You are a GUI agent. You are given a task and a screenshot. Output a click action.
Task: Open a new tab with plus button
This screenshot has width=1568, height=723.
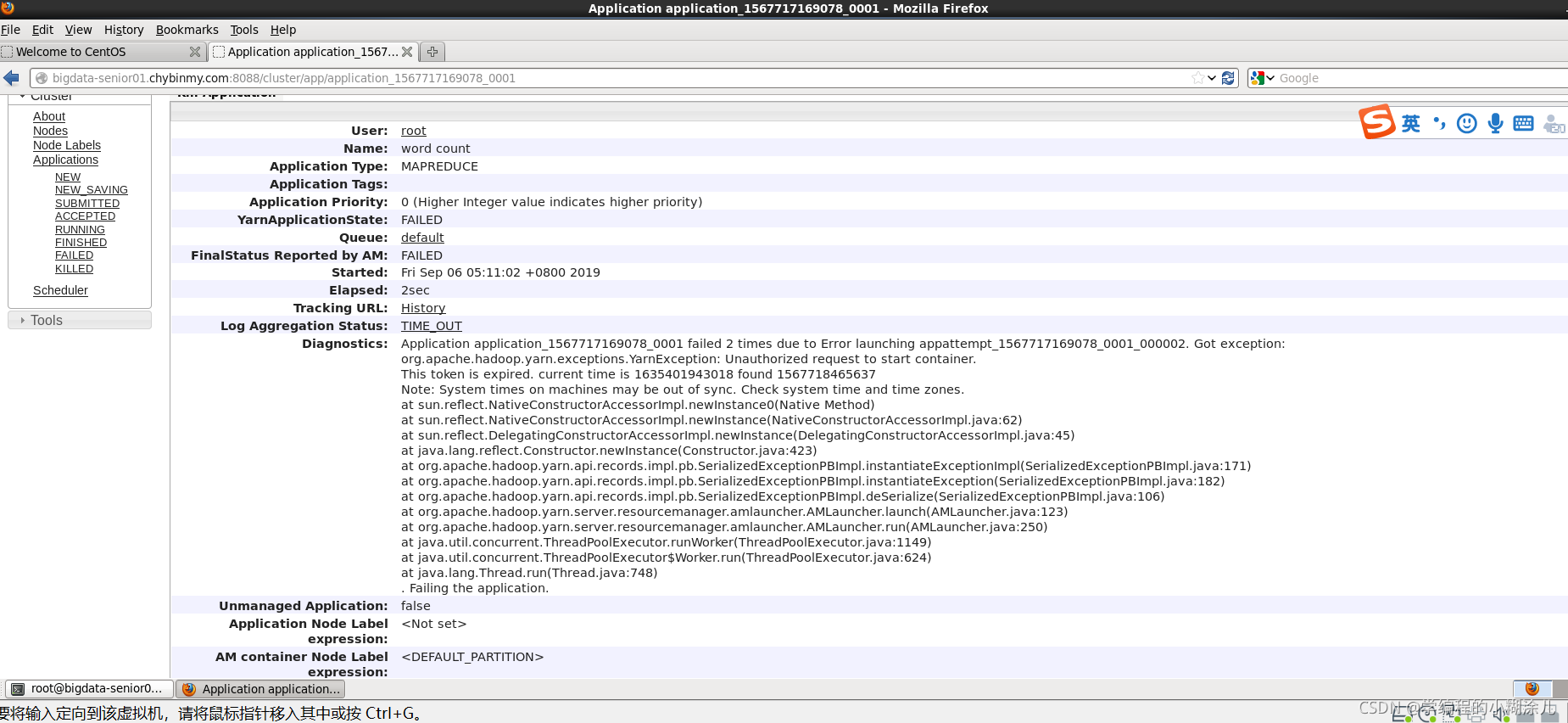point(432,52)
